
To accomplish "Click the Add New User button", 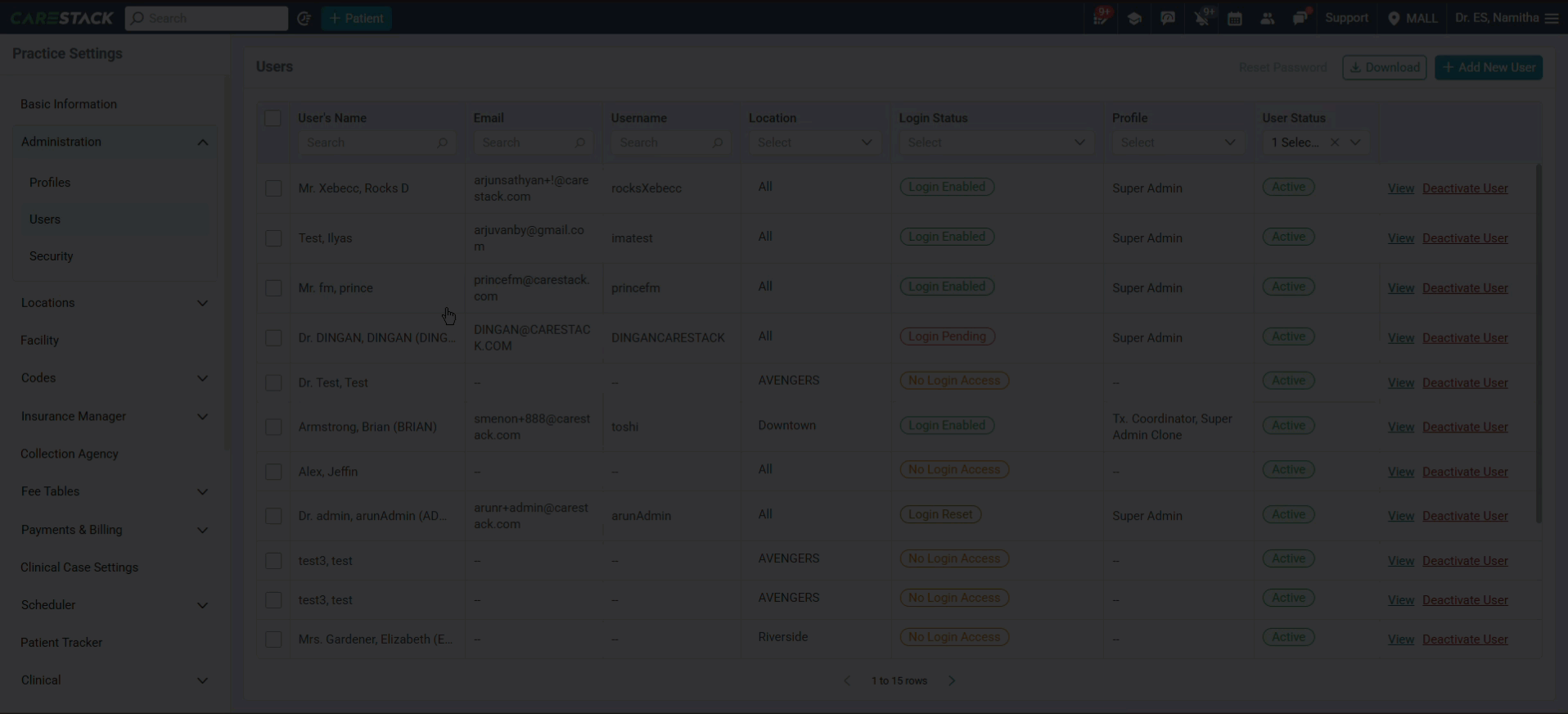I will tap(1489, 67).
